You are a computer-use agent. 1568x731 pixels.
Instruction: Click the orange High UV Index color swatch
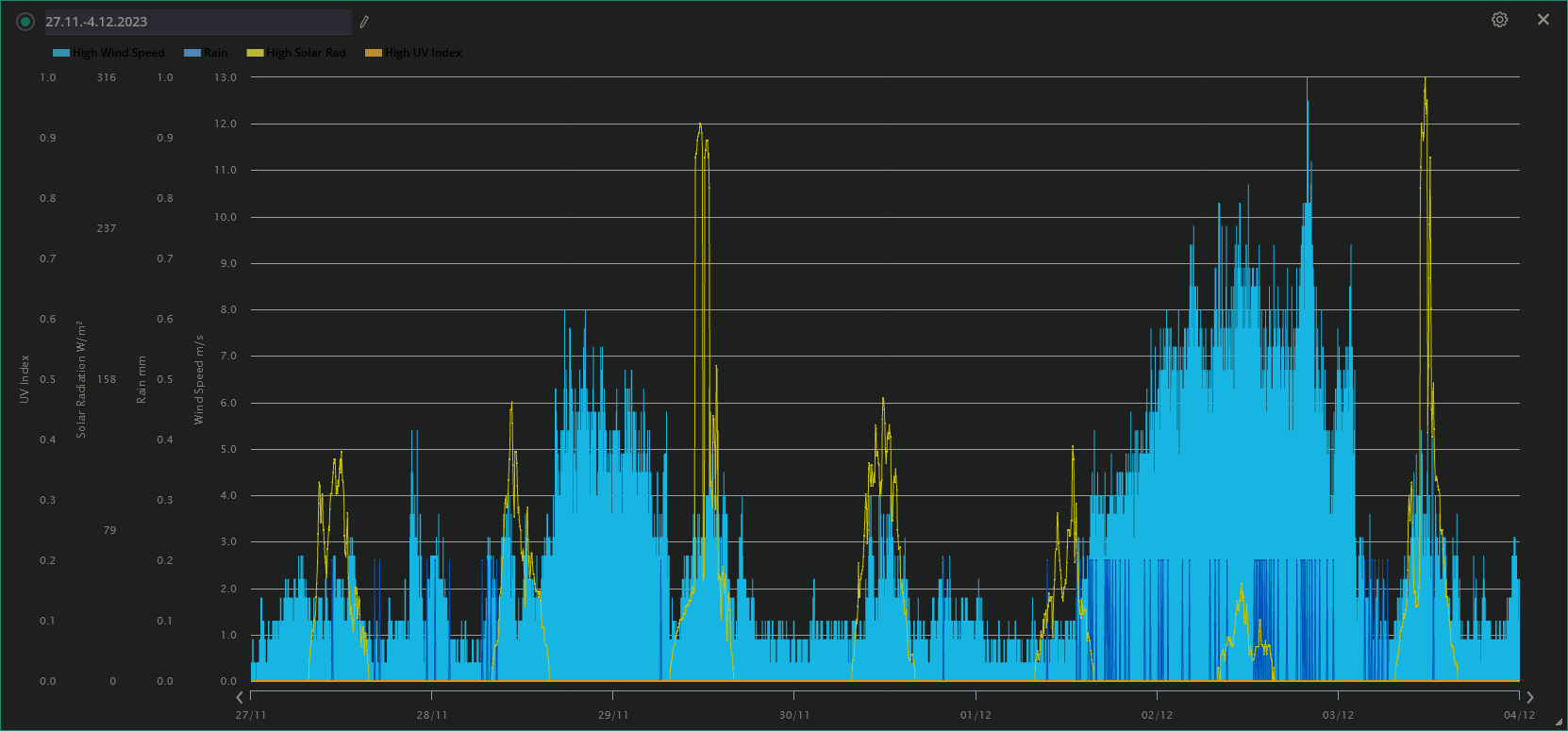(374, 53)
